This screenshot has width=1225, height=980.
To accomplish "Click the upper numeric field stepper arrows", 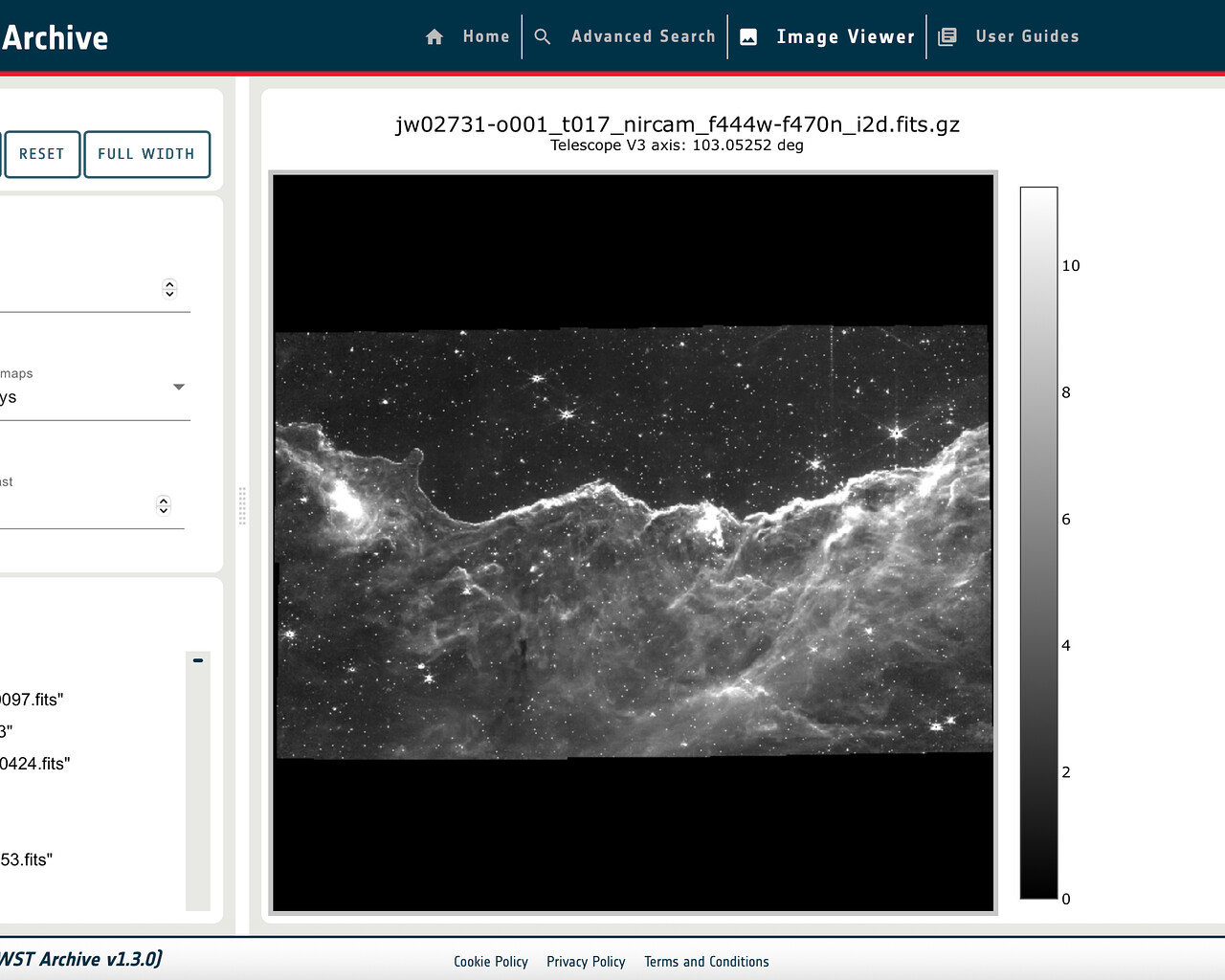I will coord(169,288).
